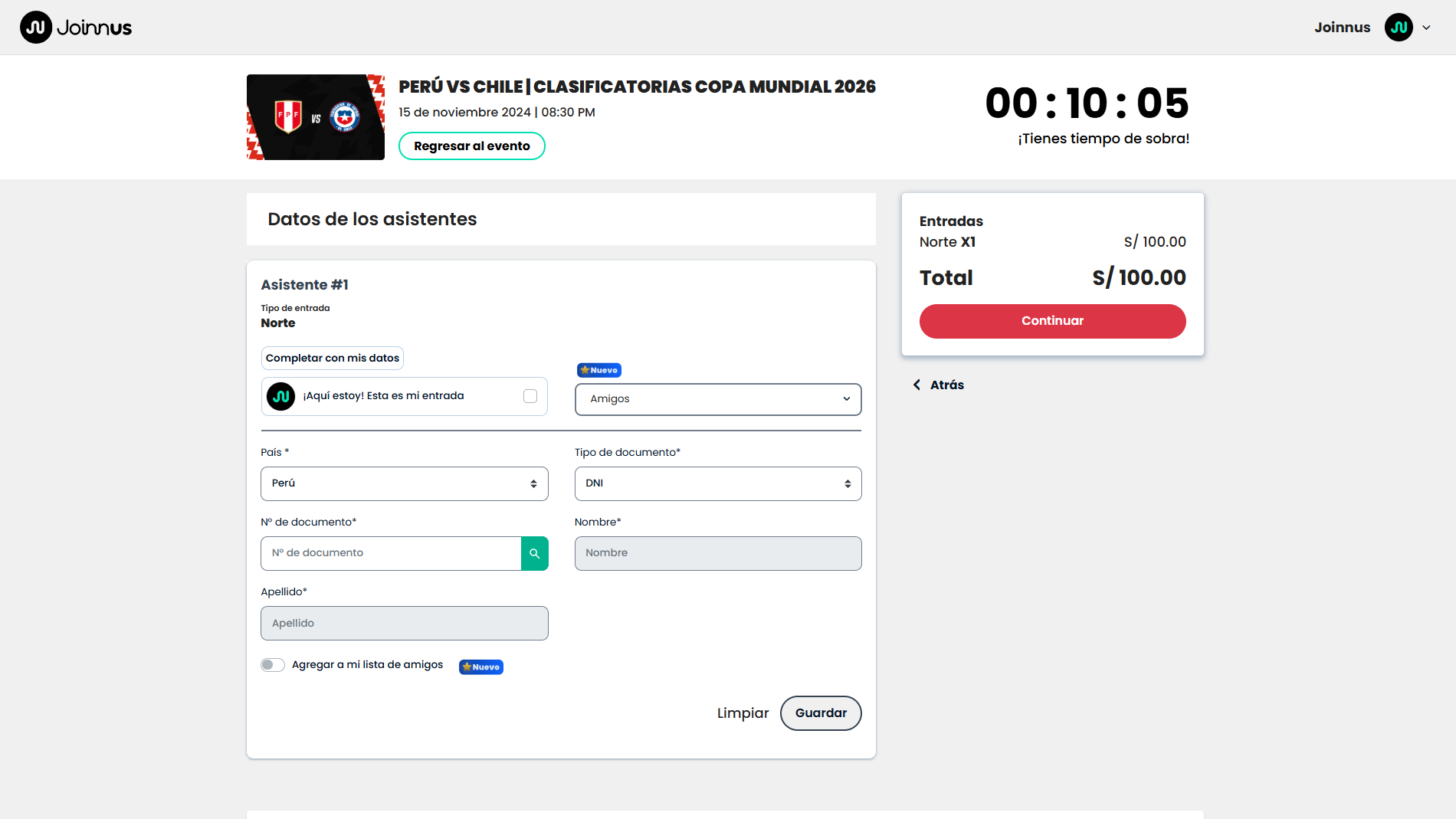Open the País dropdown showing Perú
This screenshot has height=819, width=1456.
404,483
